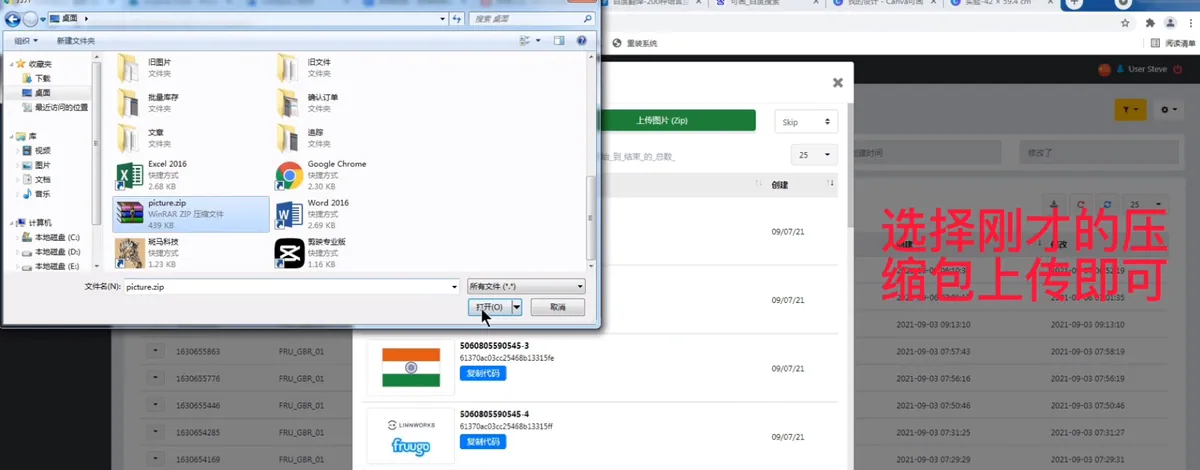1200x470 pixels.
Task: Toggle the preview pane button
Action: coord(559,40)
